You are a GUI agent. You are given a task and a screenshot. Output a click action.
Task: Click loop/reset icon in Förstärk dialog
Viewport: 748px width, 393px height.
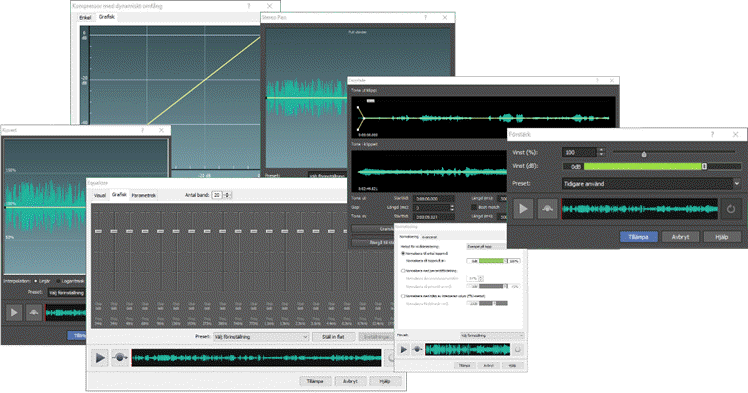point(731,208)
